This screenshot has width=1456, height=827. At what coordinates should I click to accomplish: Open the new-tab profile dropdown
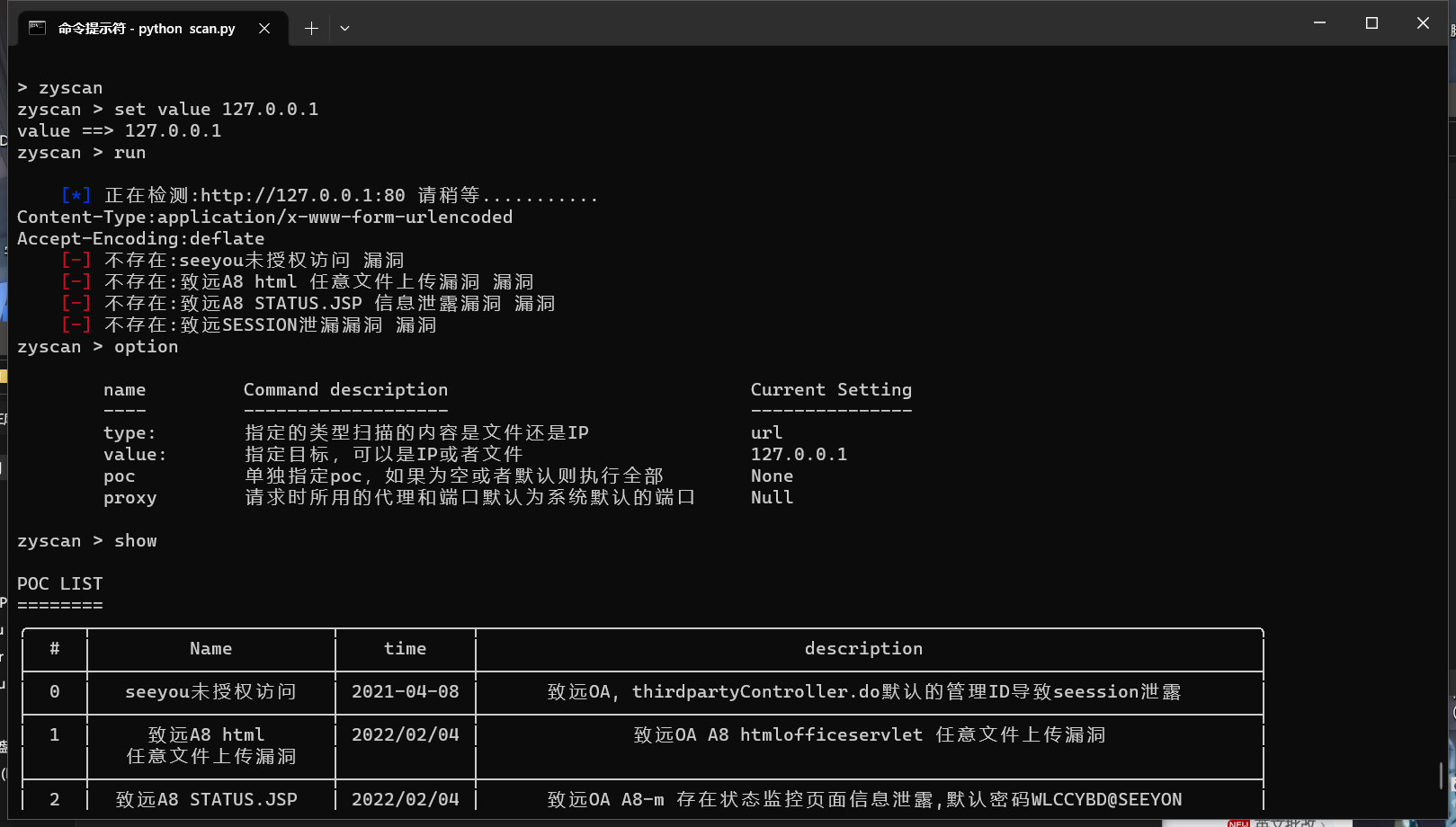(x=344, y=28)
